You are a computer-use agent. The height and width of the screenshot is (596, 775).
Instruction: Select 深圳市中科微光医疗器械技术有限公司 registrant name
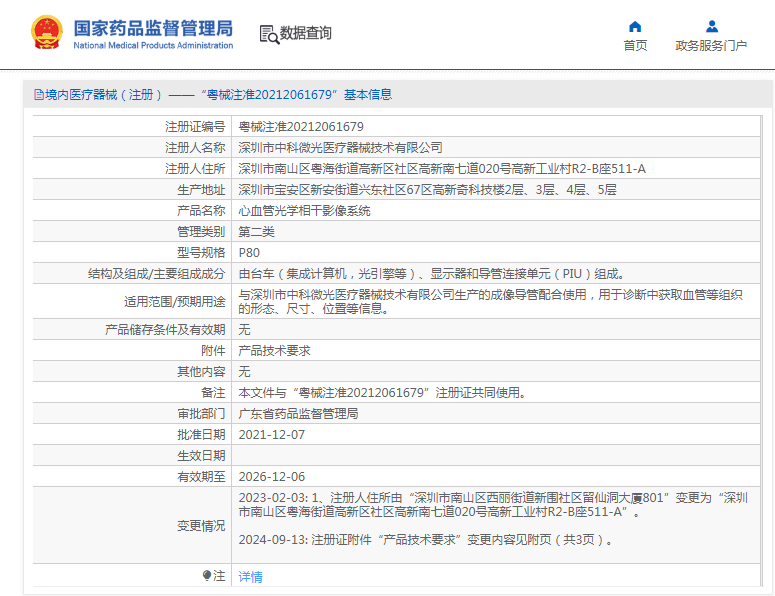point(340,147)
